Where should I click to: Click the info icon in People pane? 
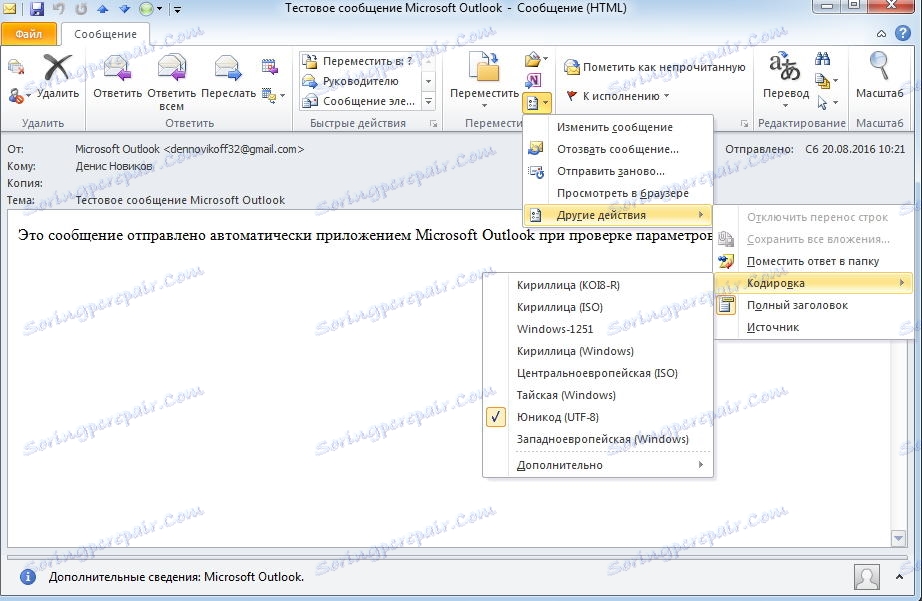[28, 577]
